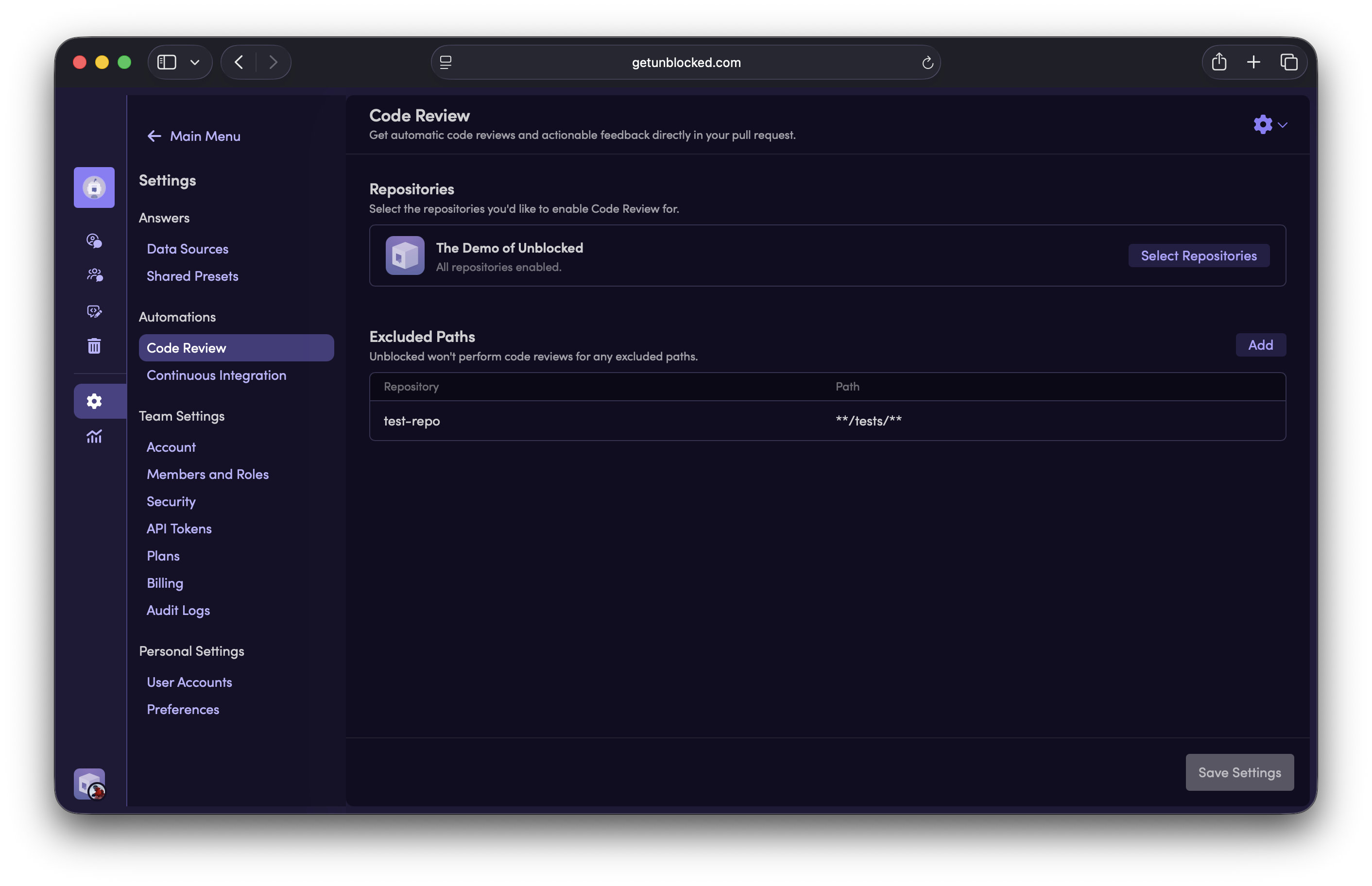The height and width of the screenshot is (886, 1372).
Task: Click the team avatar at bottom left
Action: coord(90,784)
